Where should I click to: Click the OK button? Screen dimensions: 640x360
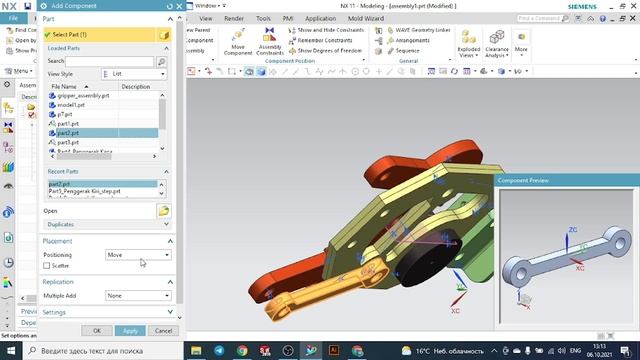tap(97, 331)
